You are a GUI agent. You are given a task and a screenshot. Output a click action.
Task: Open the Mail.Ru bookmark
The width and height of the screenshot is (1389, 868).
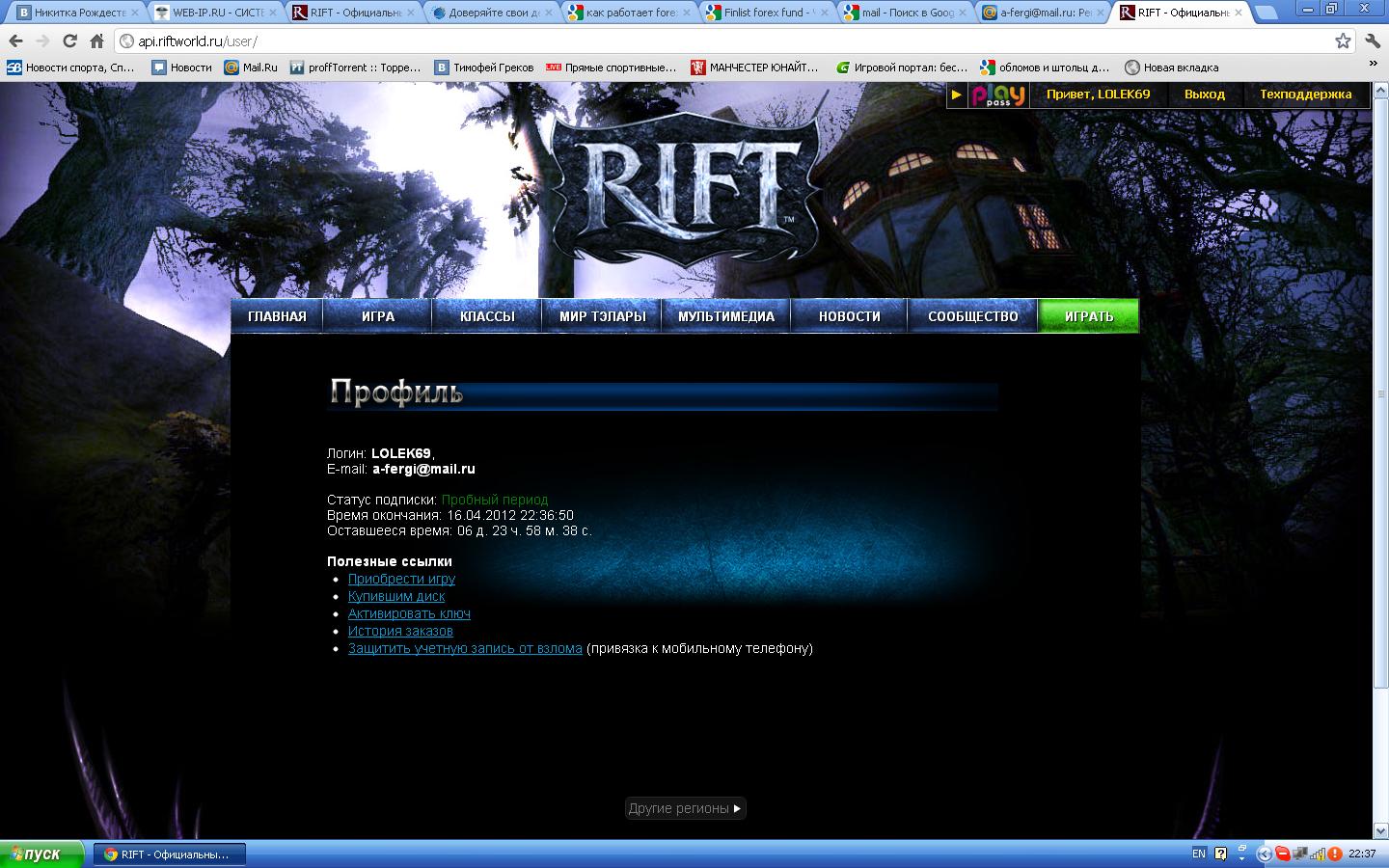(251, 68)
